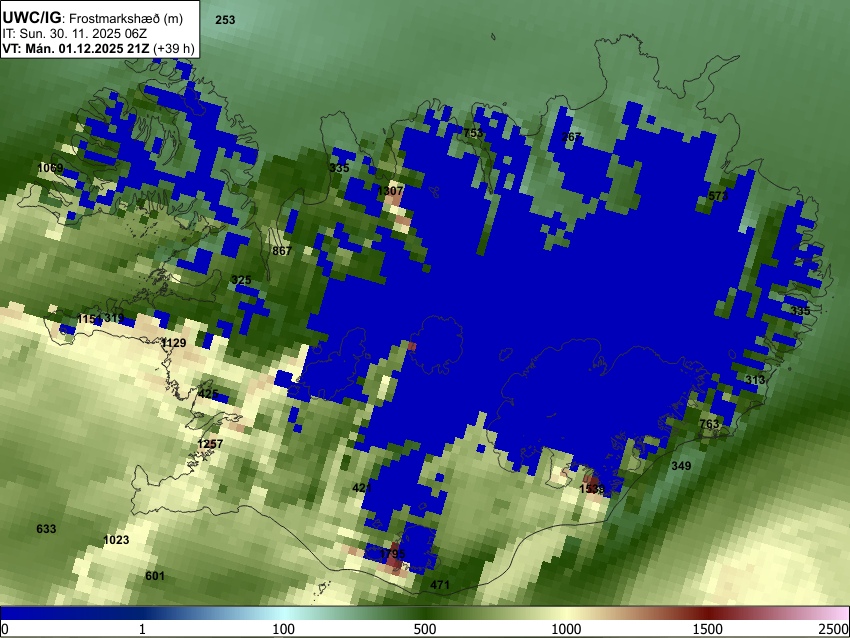Image resolution: width=850 pixels, height=638 pixels.
Task: Click the color scale label 100
Action: 283,629
